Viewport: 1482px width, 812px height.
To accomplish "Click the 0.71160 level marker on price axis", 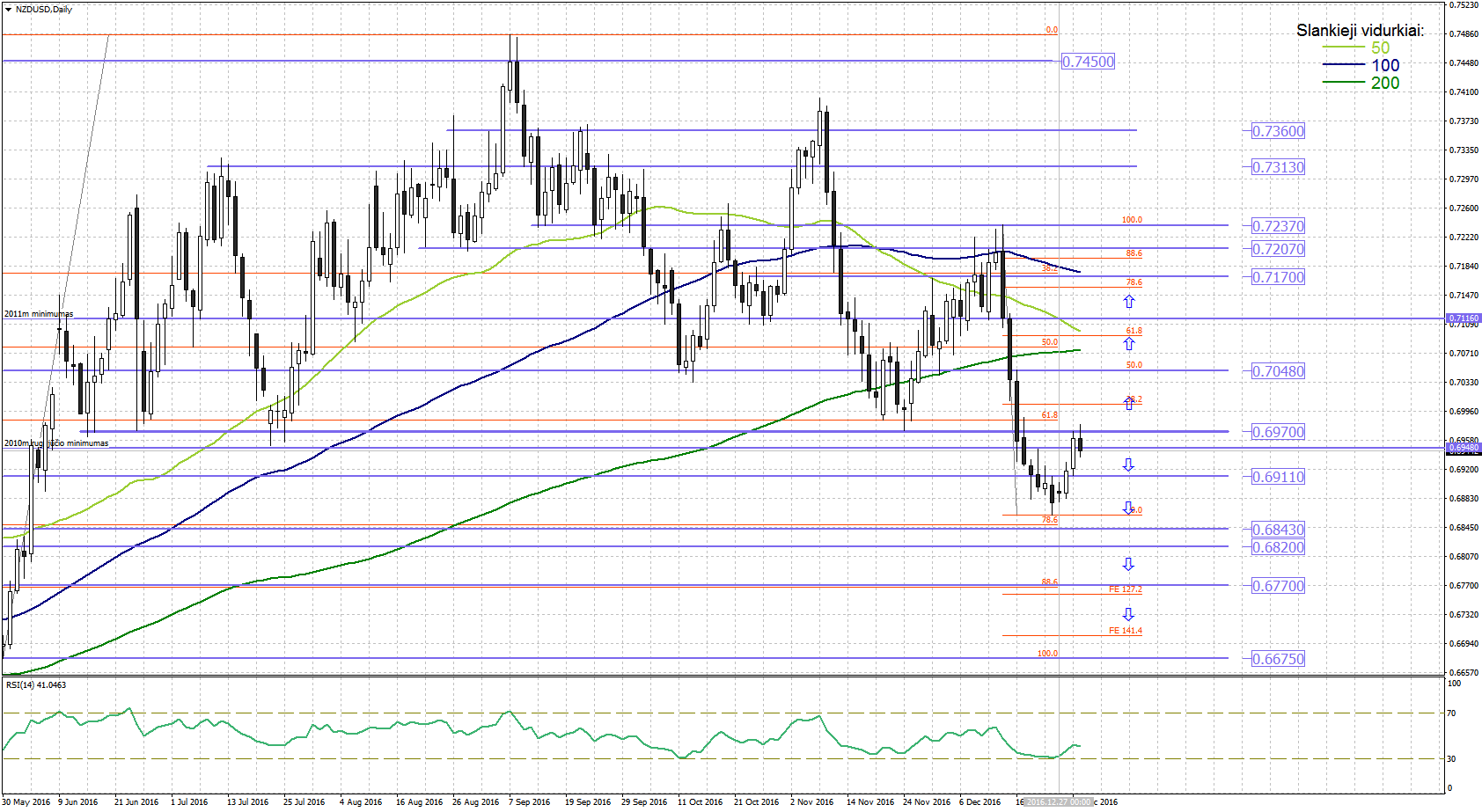I will click(1464, 318).
